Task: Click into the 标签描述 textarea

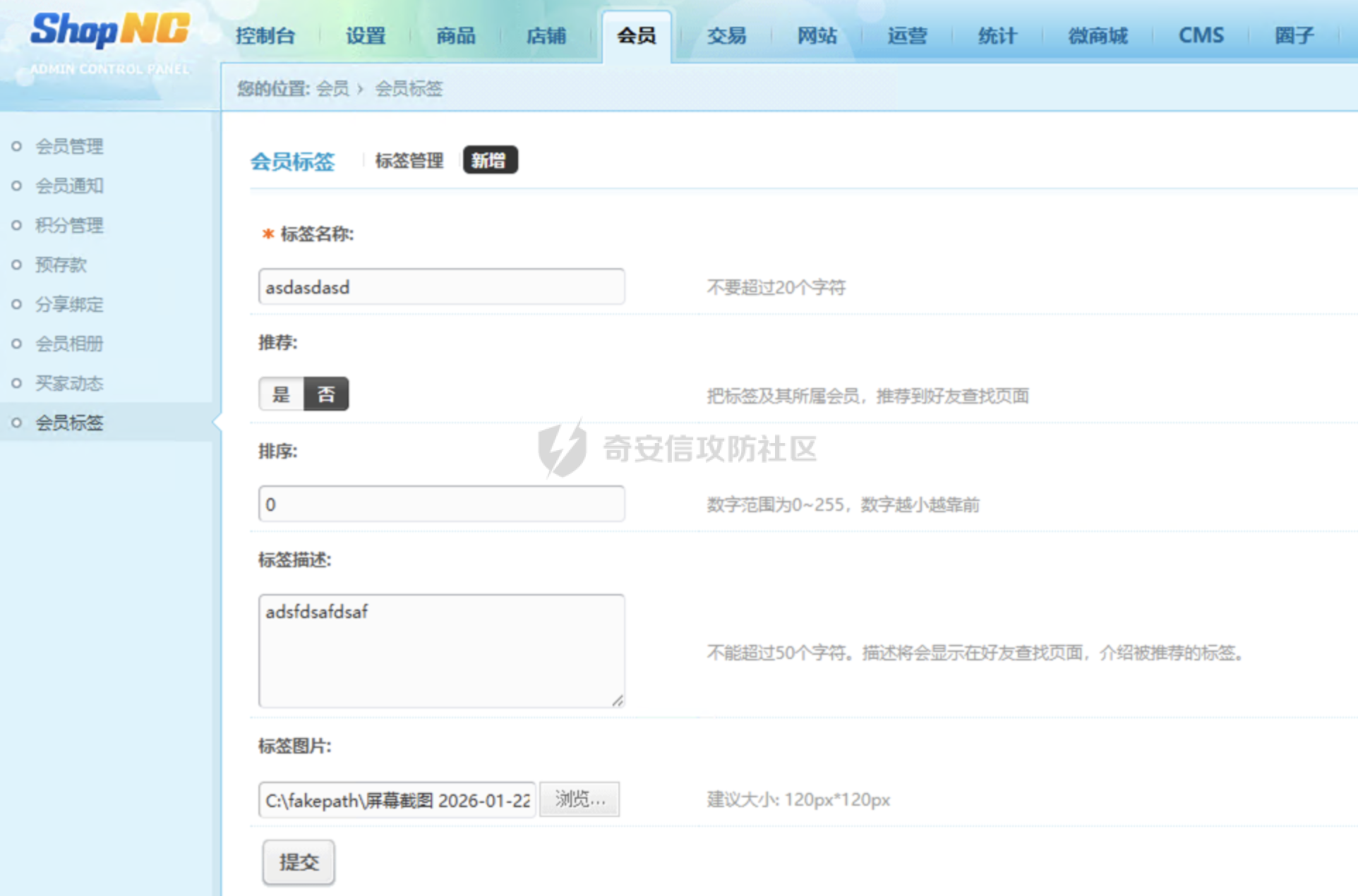Action: pyautogui.click(x=441, y=650)
